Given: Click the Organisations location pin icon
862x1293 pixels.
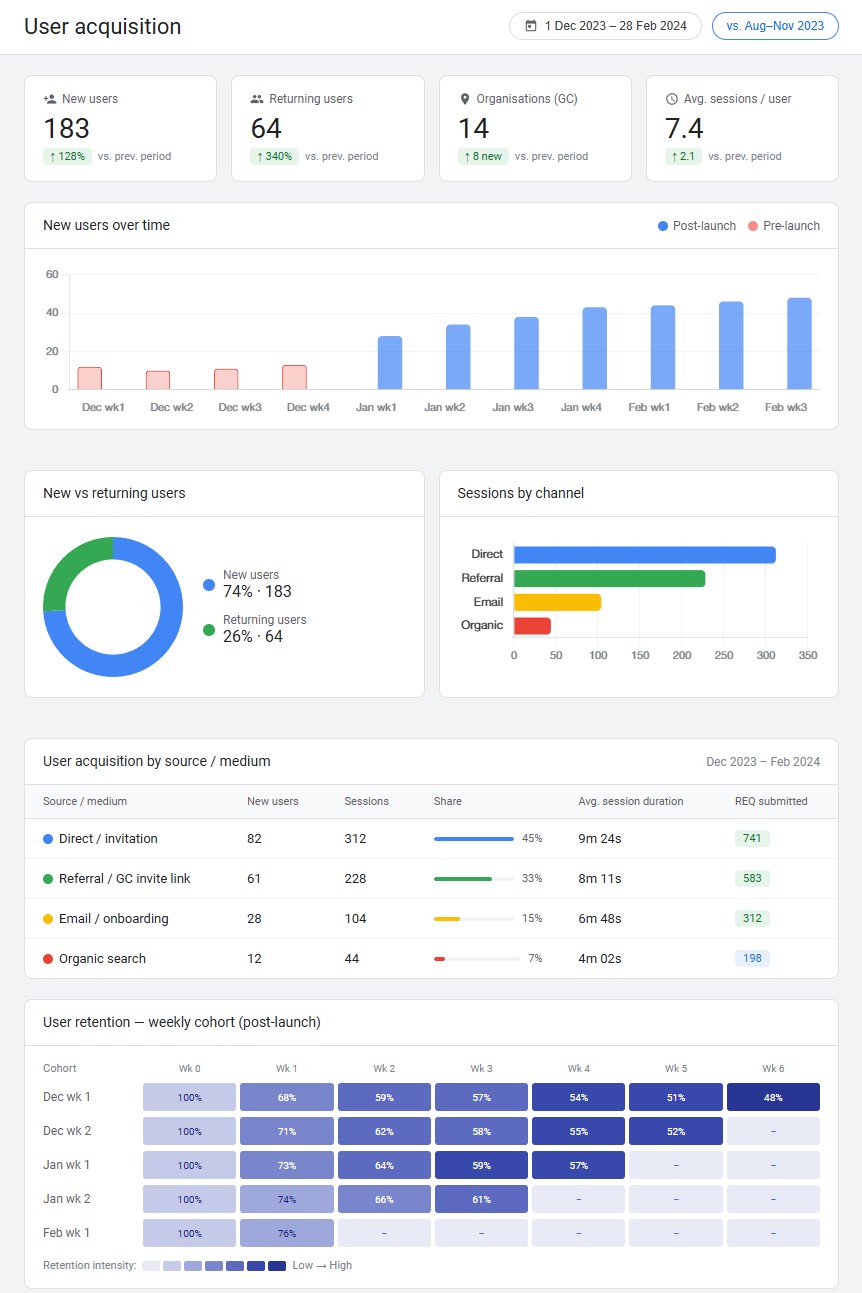Looking at the screenshot, I should (x=465, y=99).
